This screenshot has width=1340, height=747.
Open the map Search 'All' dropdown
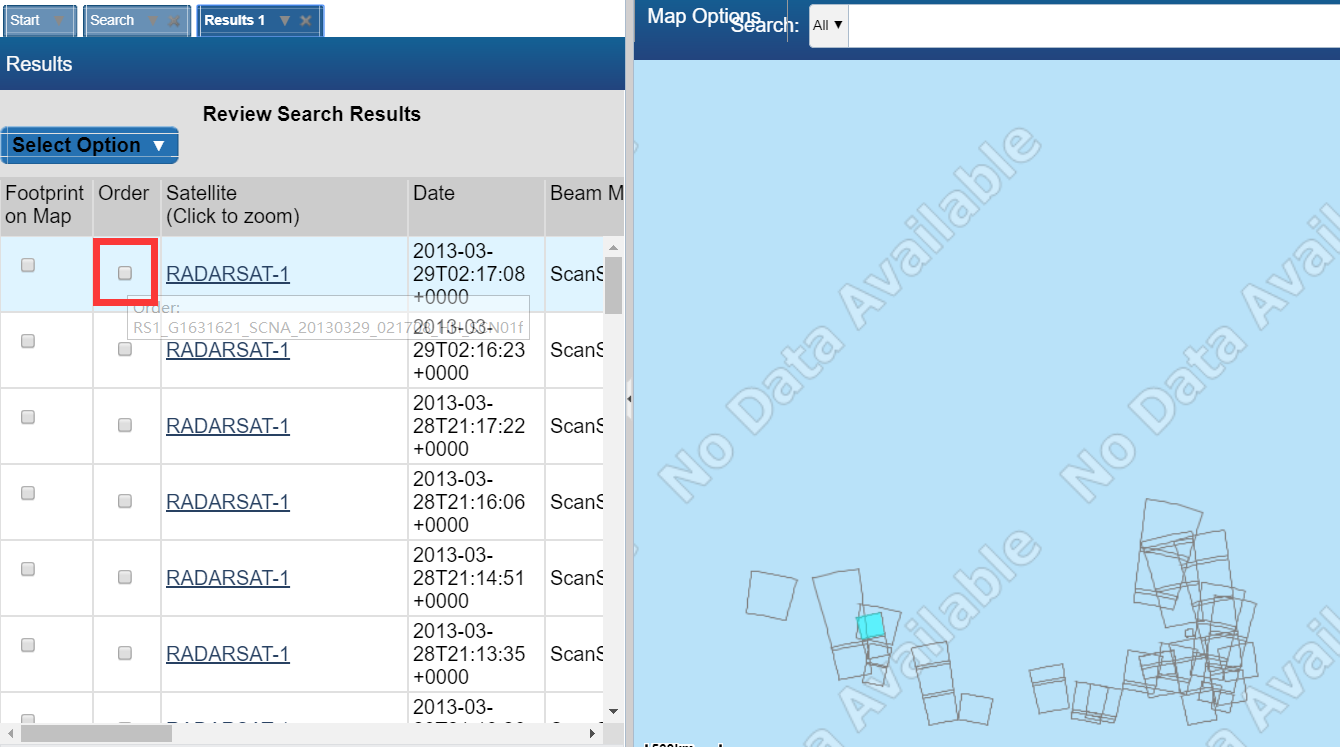828,25
